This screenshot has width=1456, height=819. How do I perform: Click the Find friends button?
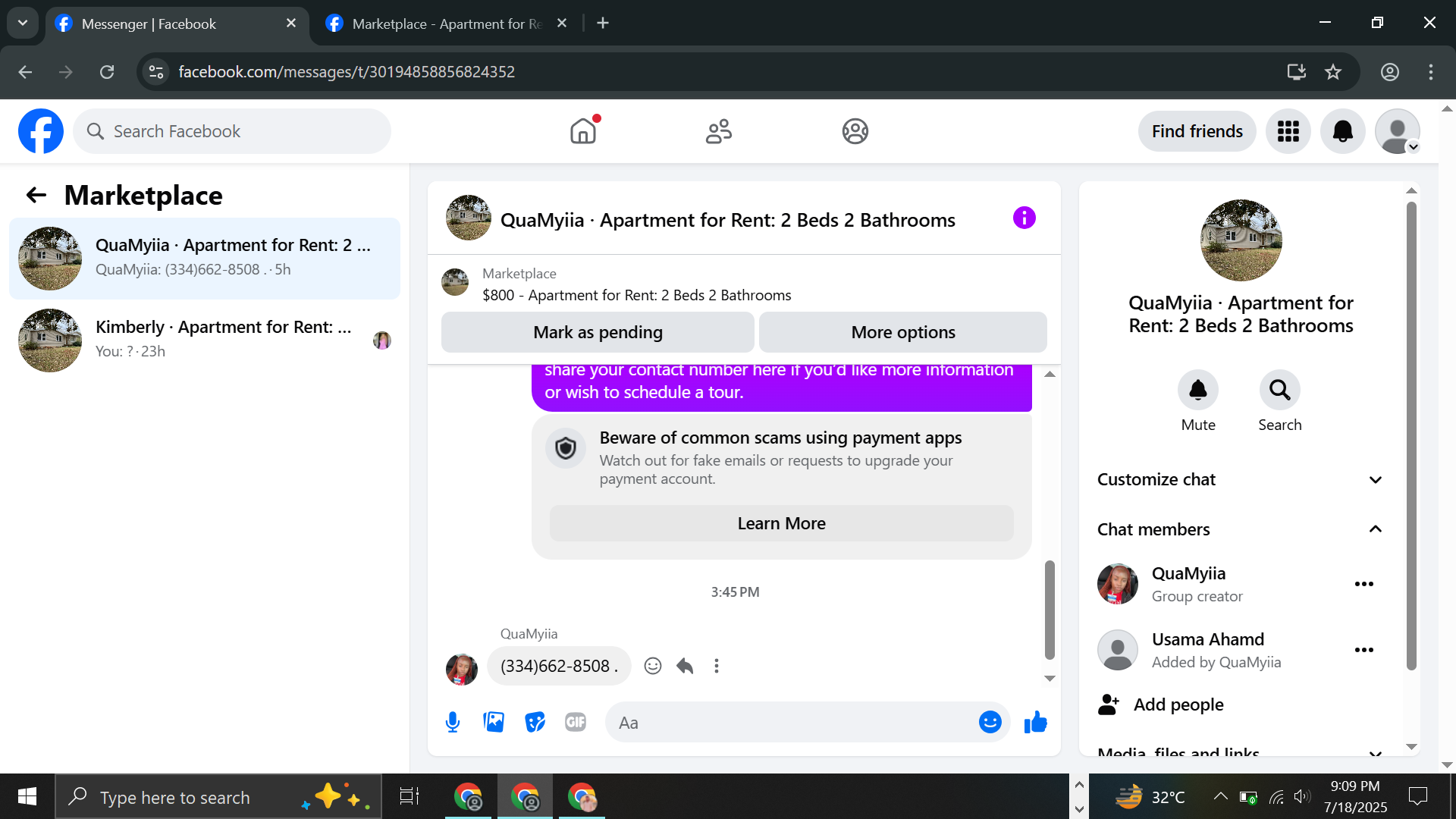pos(1197,131)
